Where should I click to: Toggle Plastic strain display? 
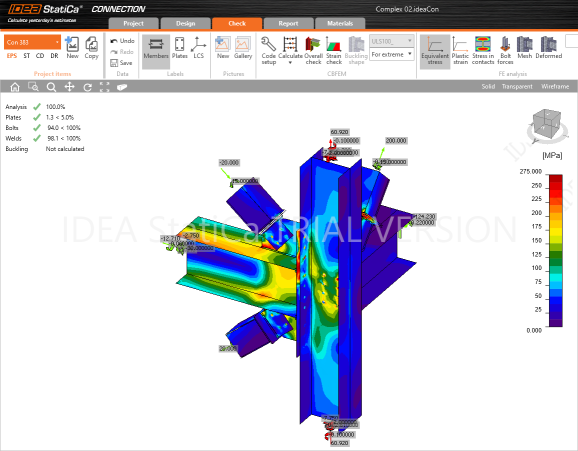(x=460, y=51)
